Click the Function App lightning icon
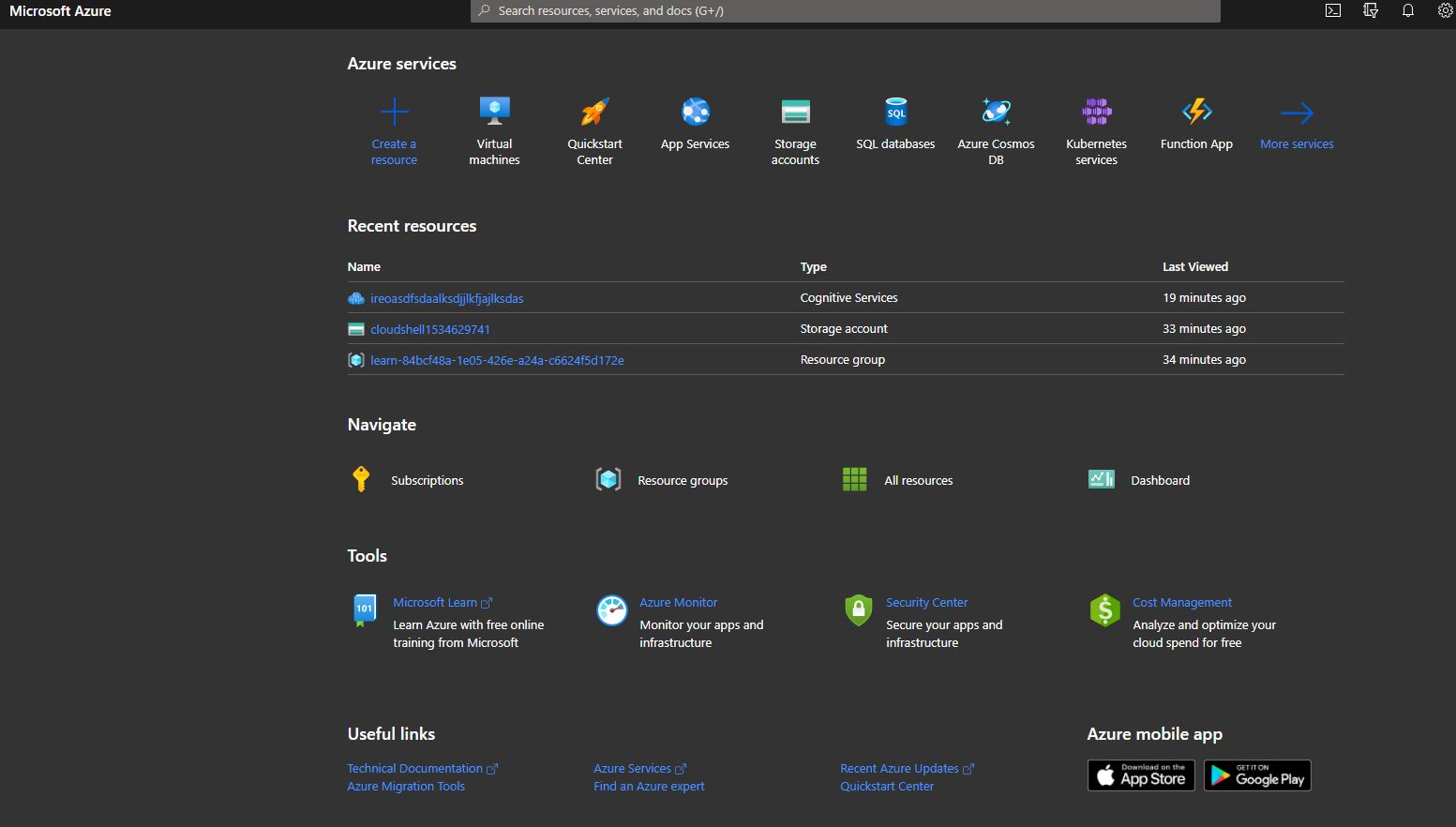Viewport: 1456px width, 827px height. pos(1196,111)
